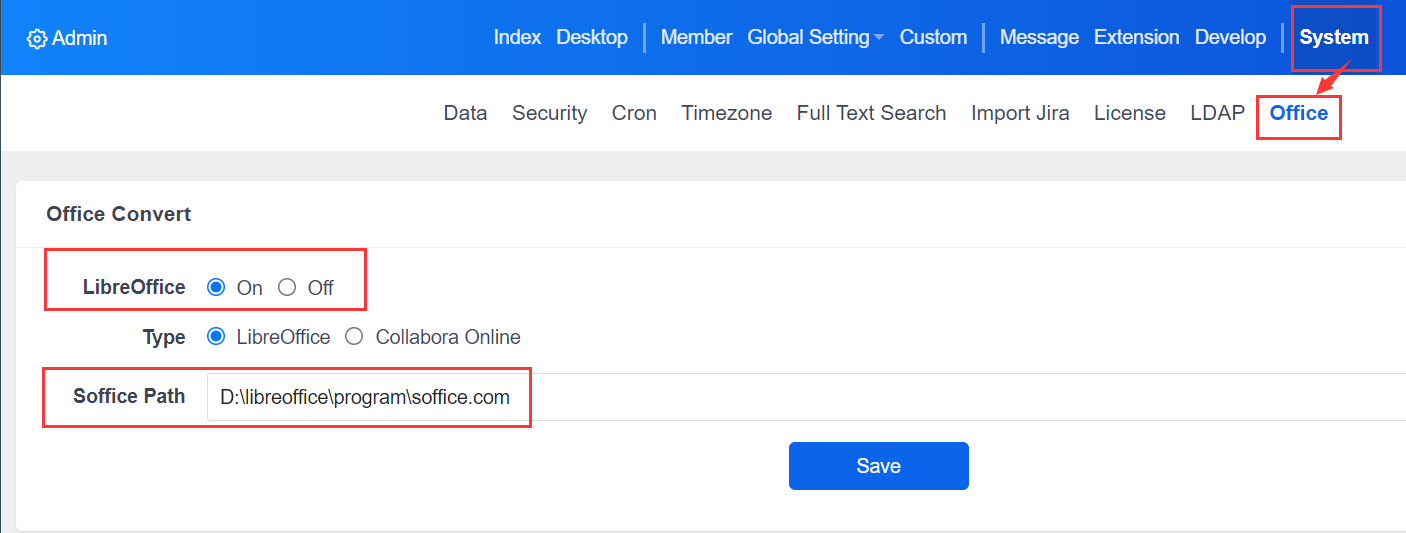Click the Extension menu item
This screenshot has height=533, width=1406.
[x=1136, y=38]
